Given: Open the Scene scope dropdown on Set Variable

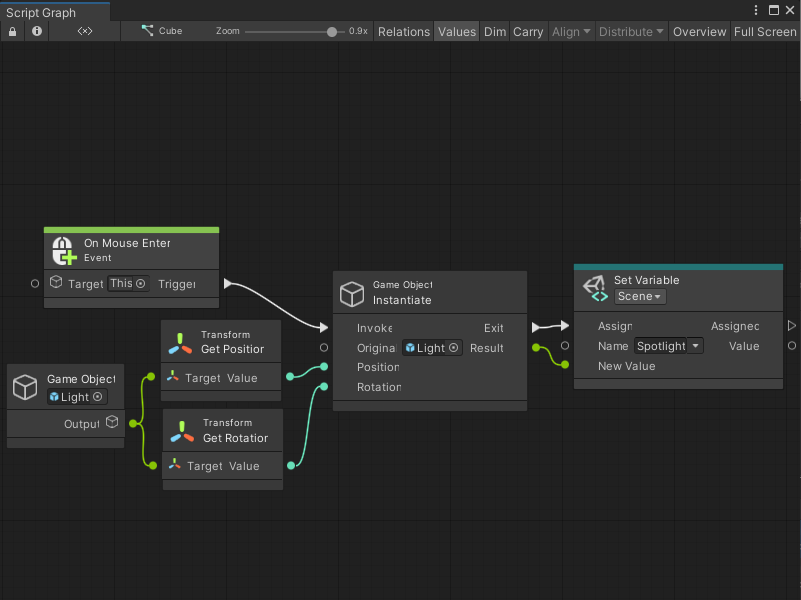Looking at the screenshot, I should click(639, 296).
